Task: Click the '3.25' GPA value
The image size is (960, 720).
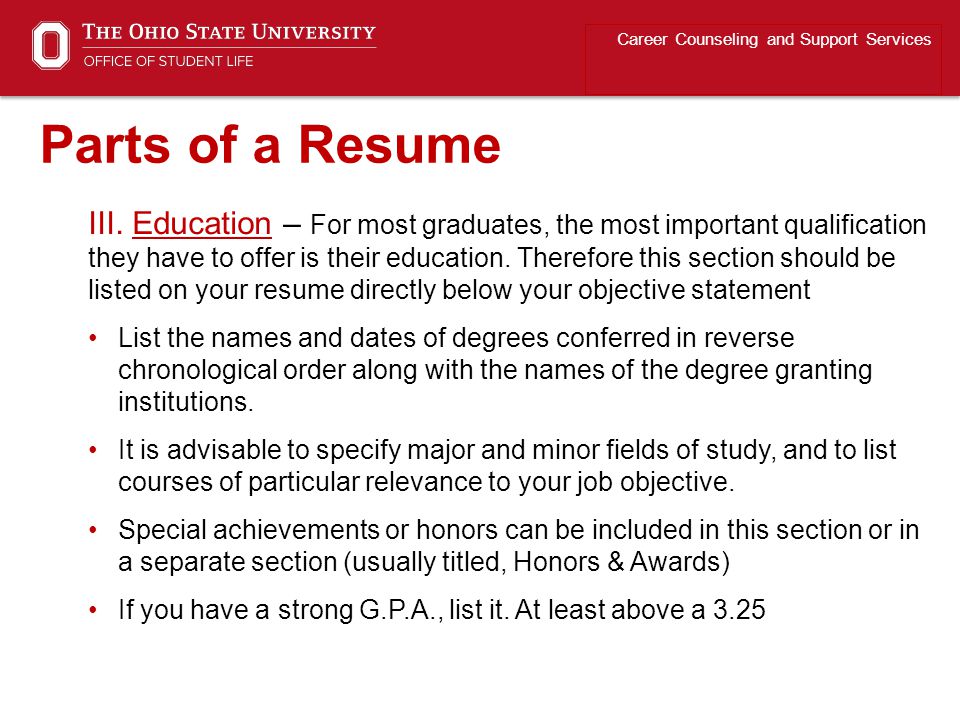Action: [x=739, y=610]
